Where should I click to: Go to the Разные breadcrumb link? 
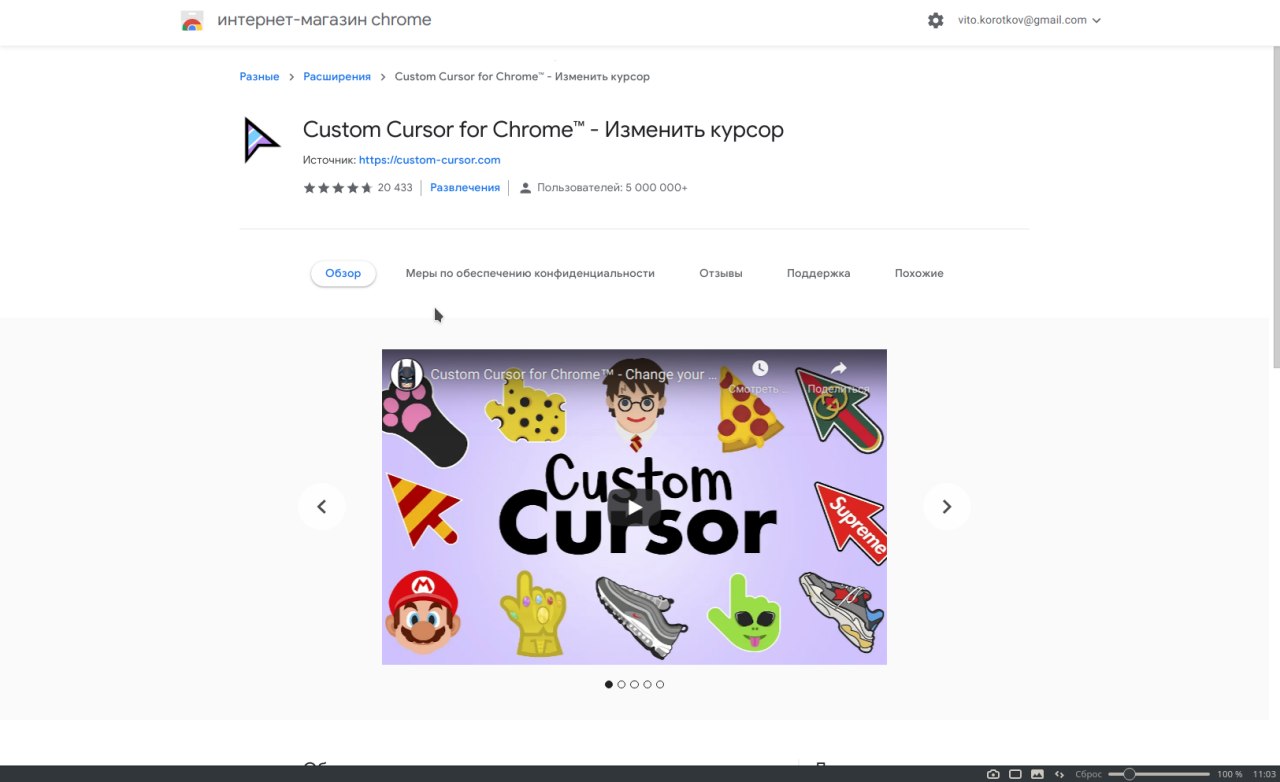pyautogui.click(x=259, y=77)
